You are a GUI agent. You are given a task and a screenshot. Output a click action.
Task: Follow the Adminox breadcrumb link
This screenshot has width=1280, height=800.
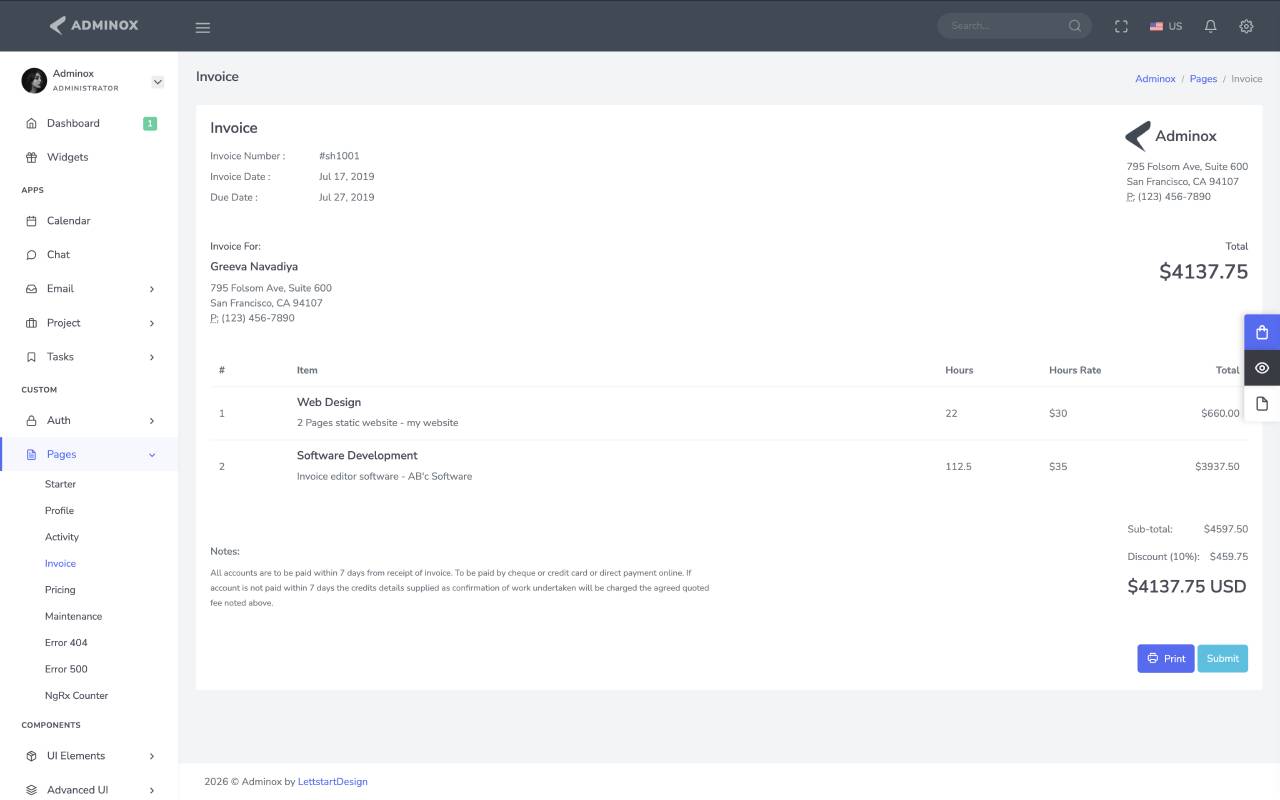(x=1155, y=79)
